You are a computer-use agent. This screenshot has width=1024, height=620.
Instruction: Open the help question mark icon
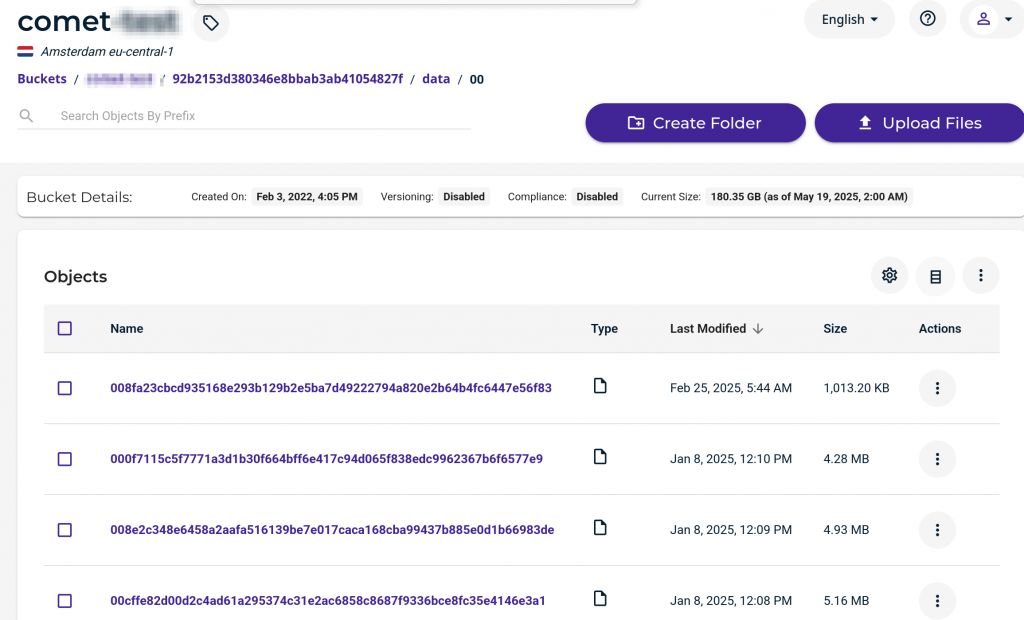click(927, 19)
